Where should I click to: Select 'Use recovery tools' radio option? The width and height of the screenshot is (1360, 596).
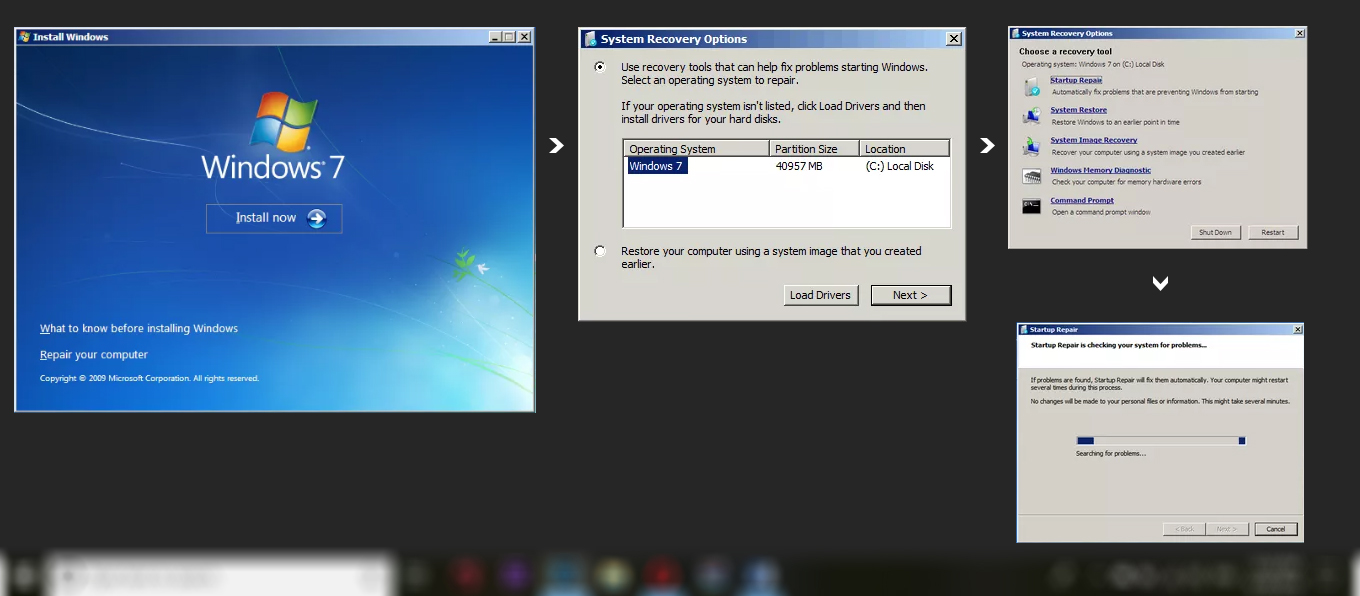[600, 67]
